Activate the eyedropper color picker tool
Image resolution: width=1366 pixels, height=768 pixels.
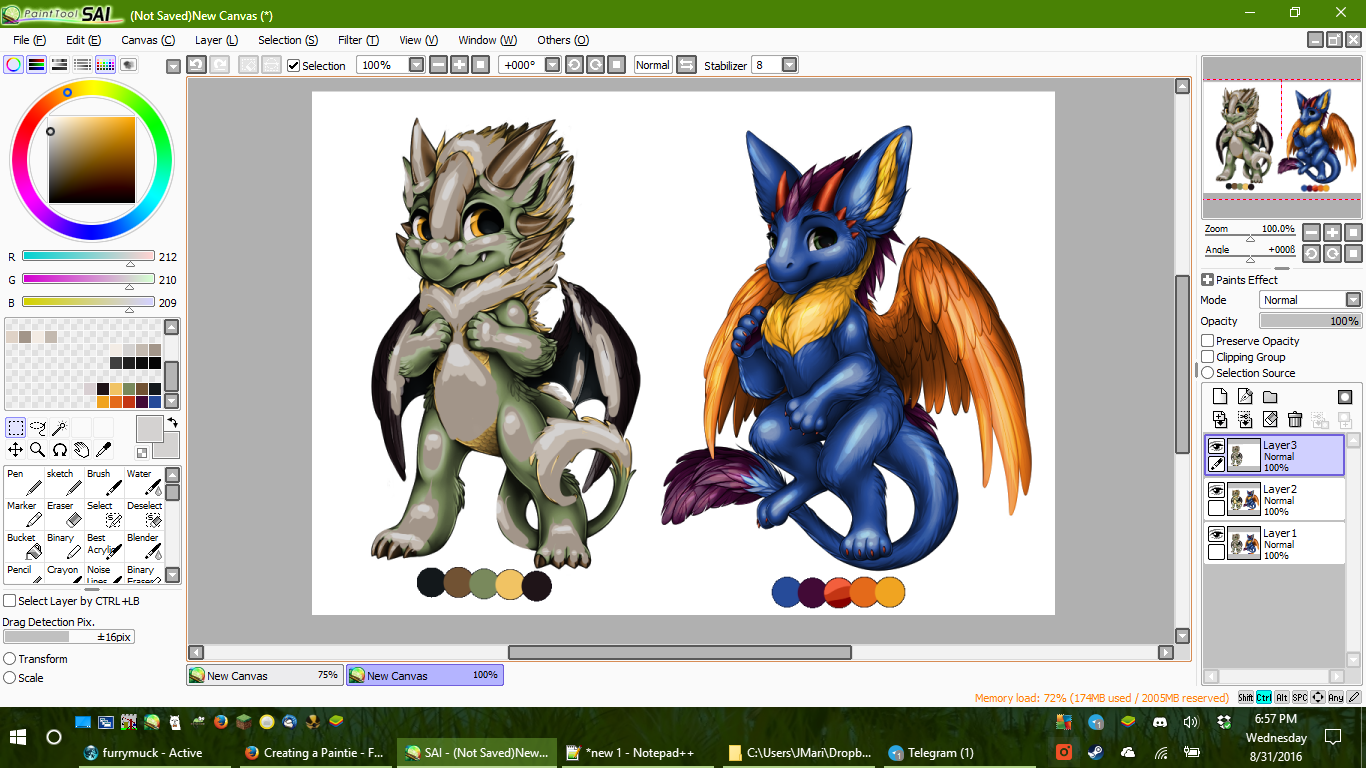click(103, 450)
